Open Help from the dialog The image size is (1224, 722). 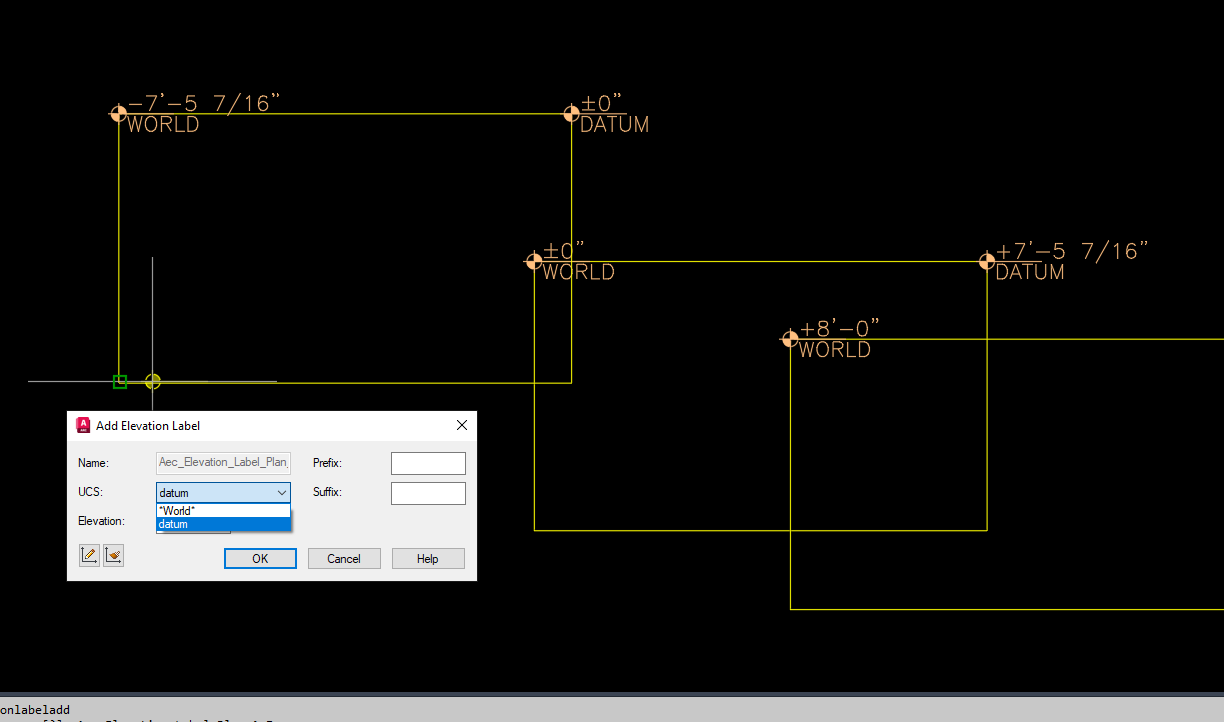pyautogui.click(x=428, y=558)
